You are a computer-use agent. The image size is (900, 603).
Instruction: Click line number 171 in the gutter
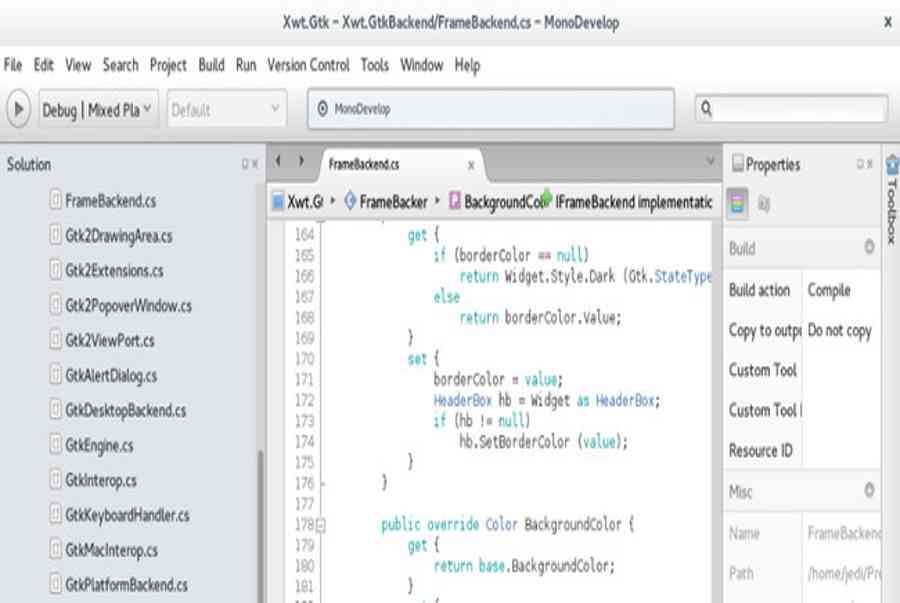[x=304, y=379]
